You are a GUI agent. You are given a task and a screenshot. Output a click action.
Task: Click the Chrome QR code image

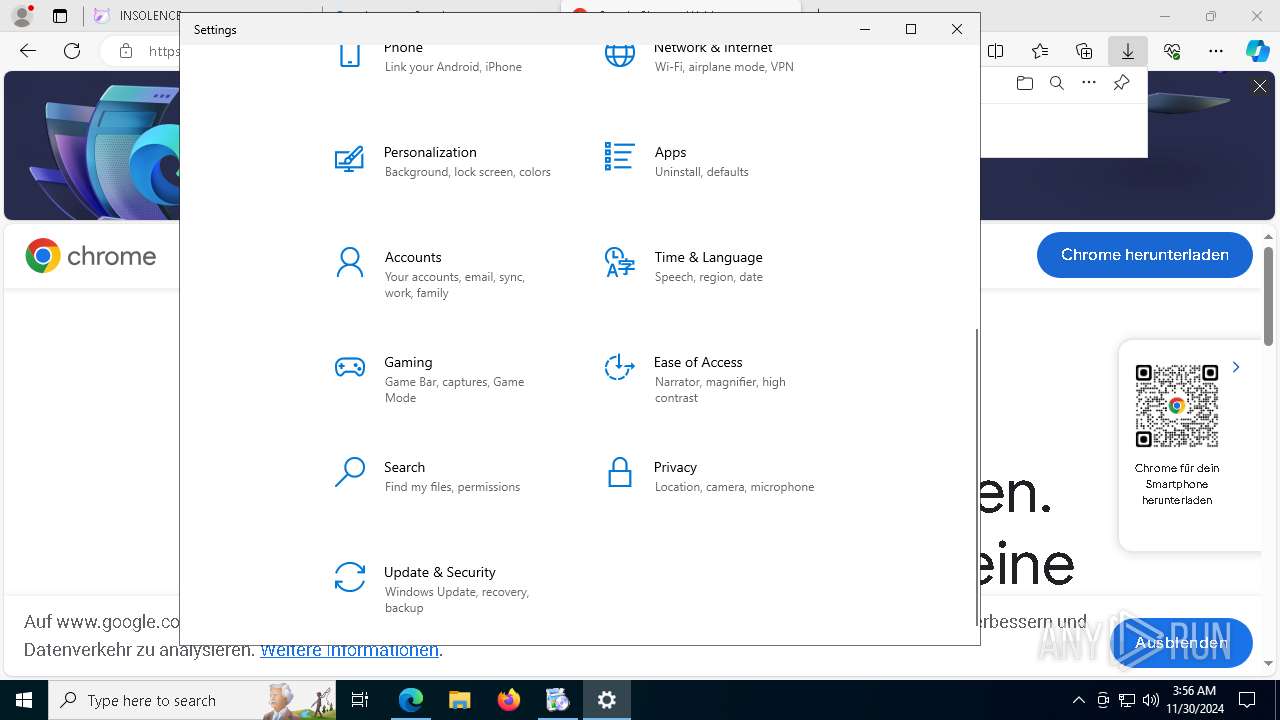pyautogui.click(x=1177, y=406)
